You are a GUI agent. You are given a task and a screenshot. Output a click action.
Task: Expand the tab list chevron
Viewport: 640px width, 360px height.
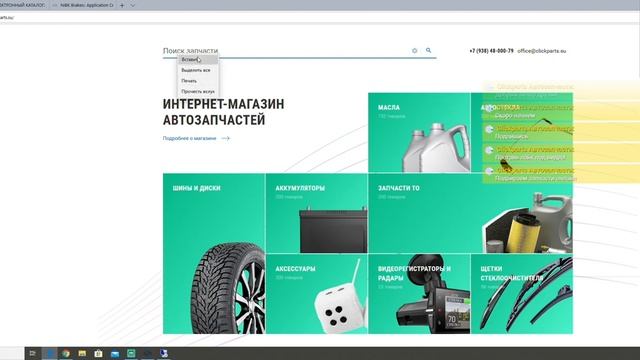click(133, 5)
